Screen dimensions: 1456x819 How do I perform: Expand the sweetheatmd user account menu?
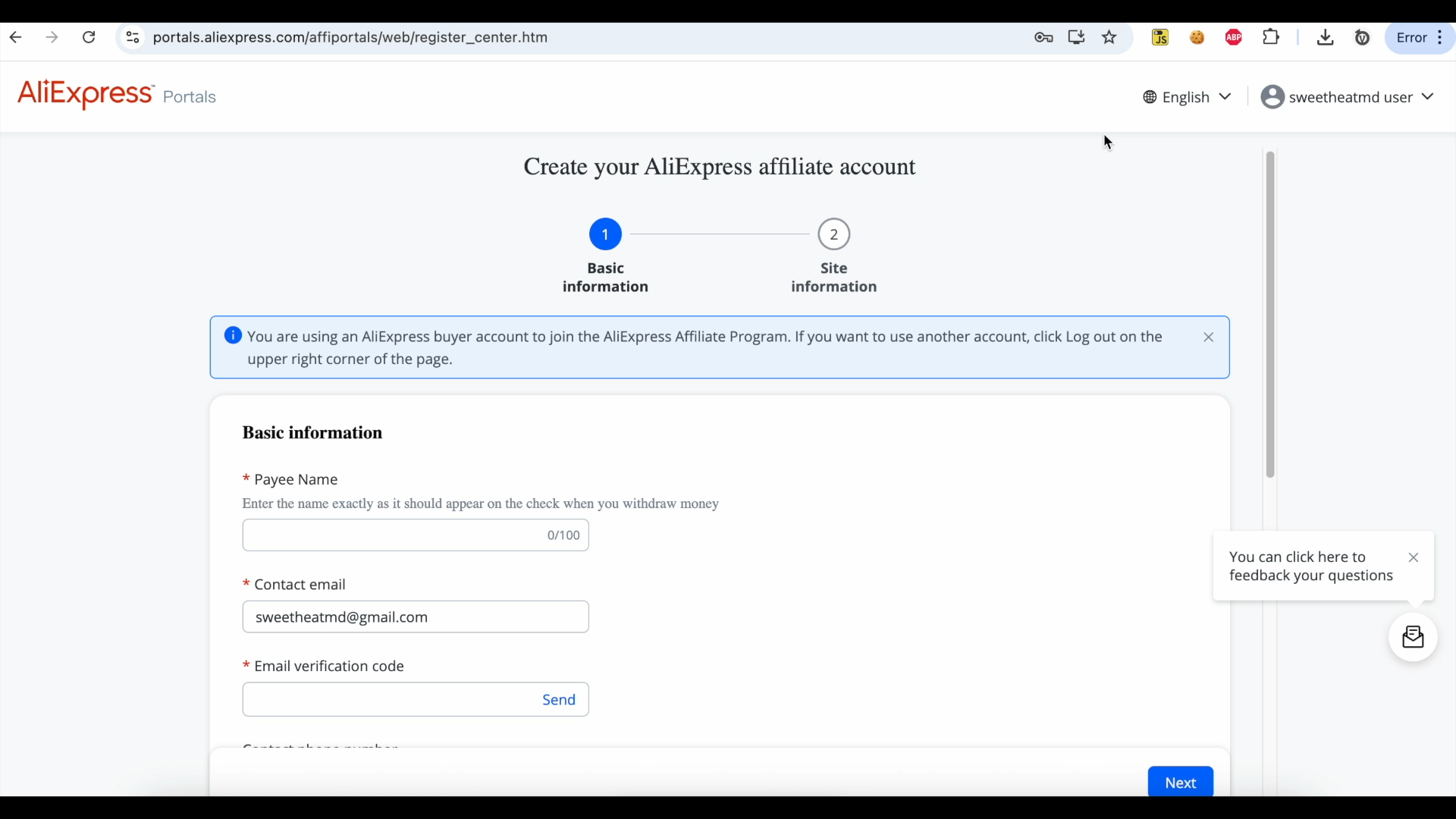[x=1348, y=97]
